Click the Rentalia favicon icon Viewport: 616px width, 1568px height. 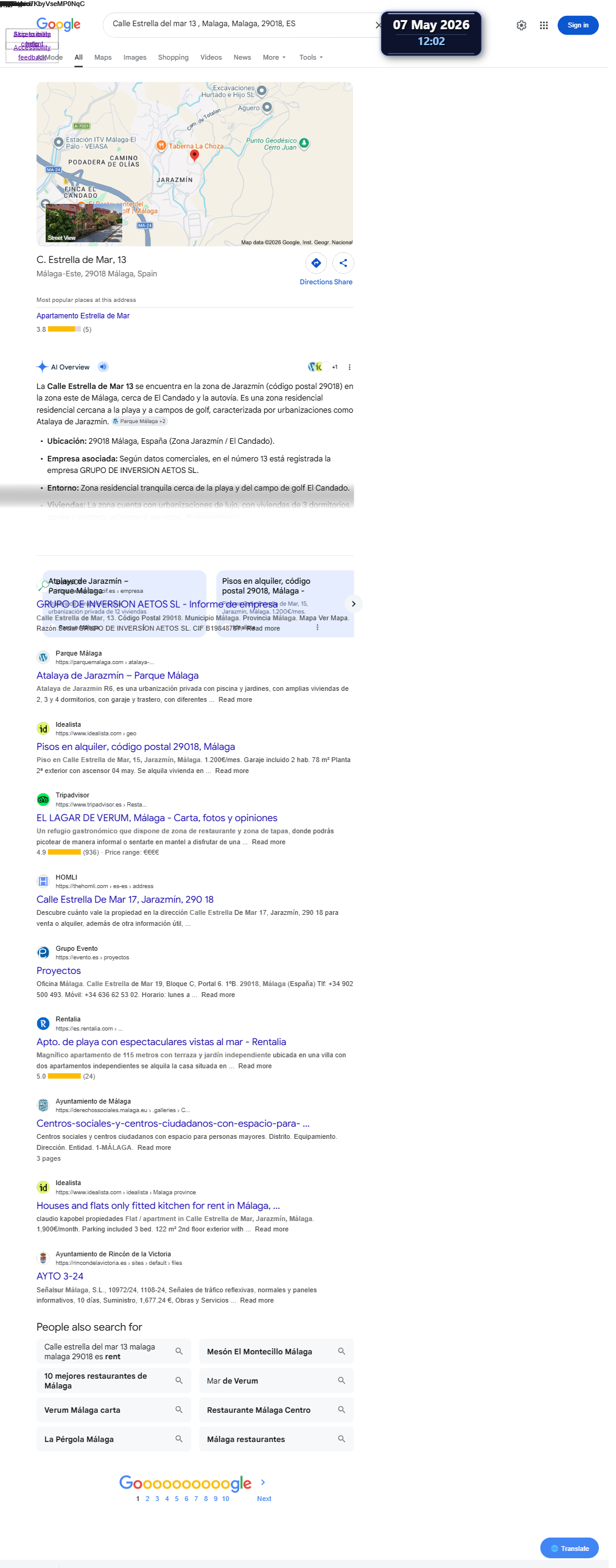(43, 1023)
